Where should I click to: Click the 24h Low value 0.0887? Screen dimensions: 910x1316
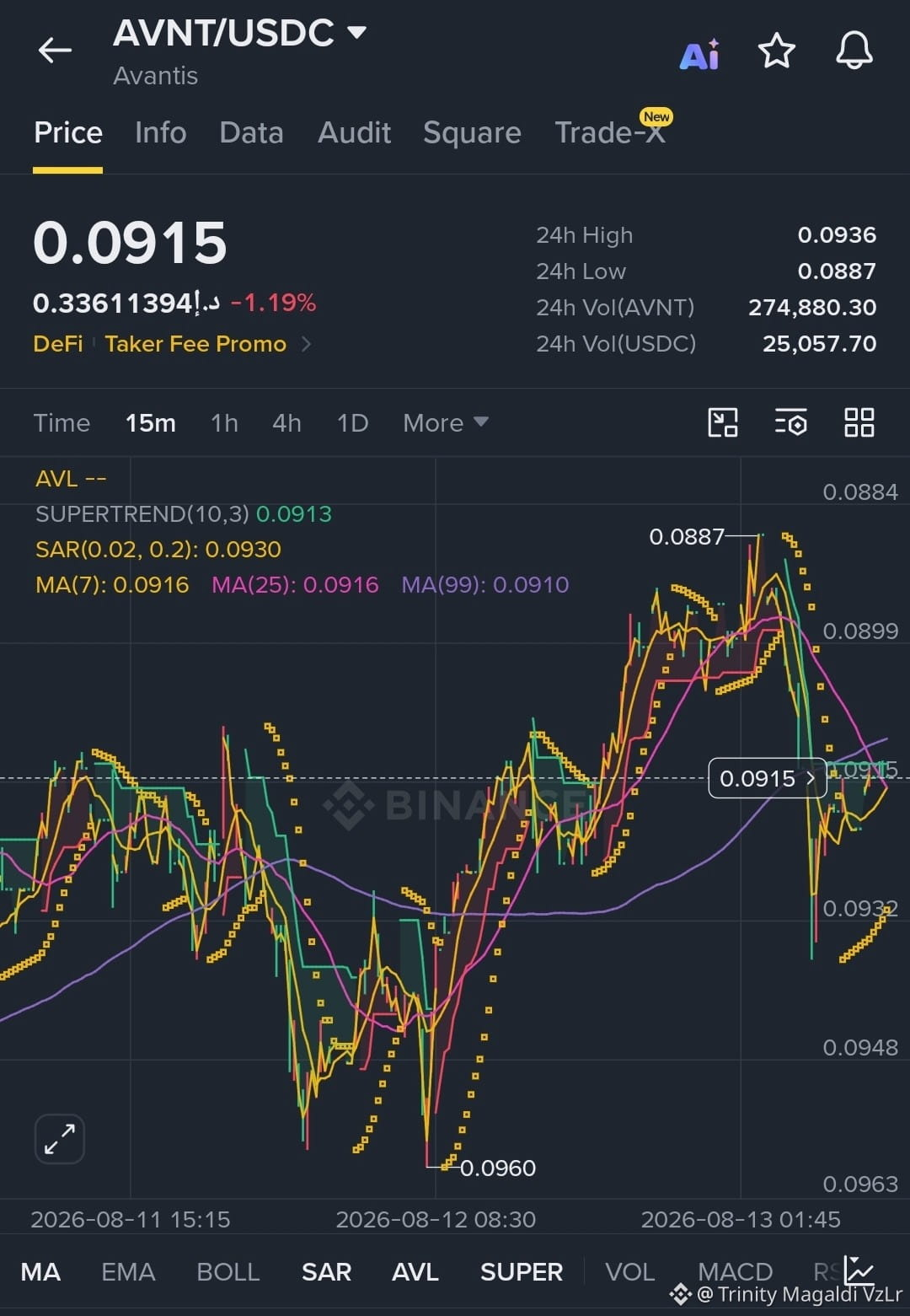pos(837,271)
